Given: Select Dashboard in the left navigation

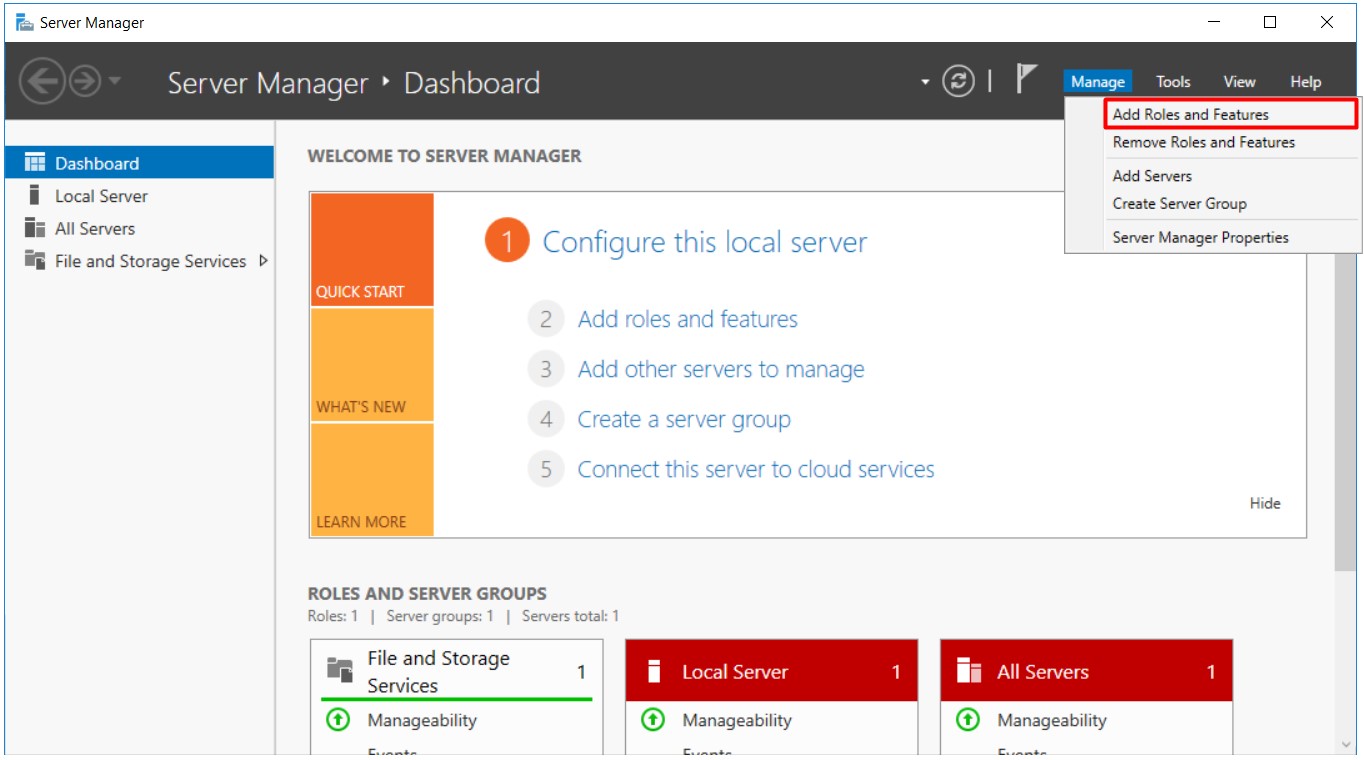Looking at the screenshot, I should click(139, 163).
